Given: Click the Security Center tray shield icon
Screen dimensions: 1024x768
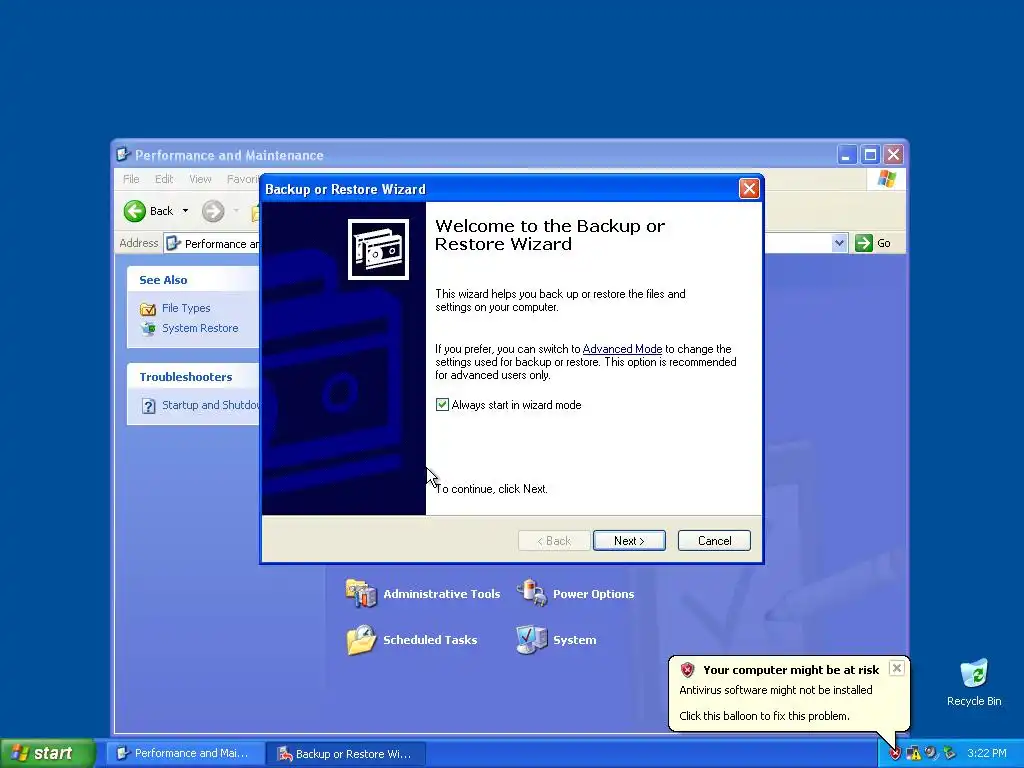Looking at the screenshot, I should [895, 753].
